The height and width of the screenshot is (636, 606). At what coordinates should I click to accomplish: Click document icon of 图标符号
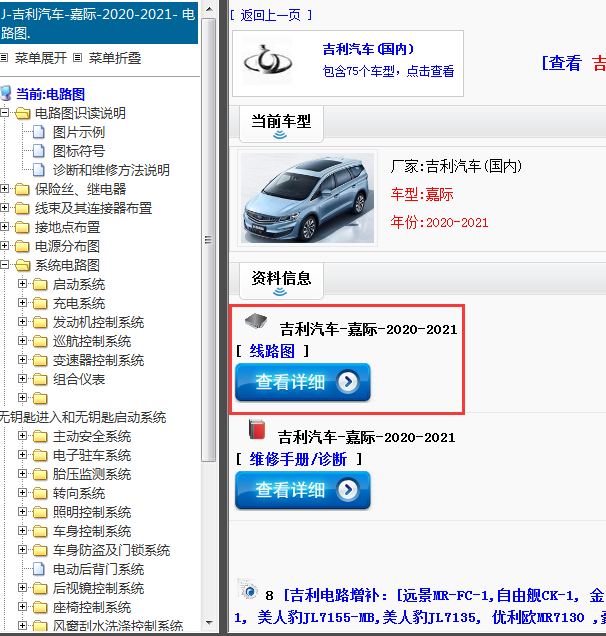coord(39,151)
